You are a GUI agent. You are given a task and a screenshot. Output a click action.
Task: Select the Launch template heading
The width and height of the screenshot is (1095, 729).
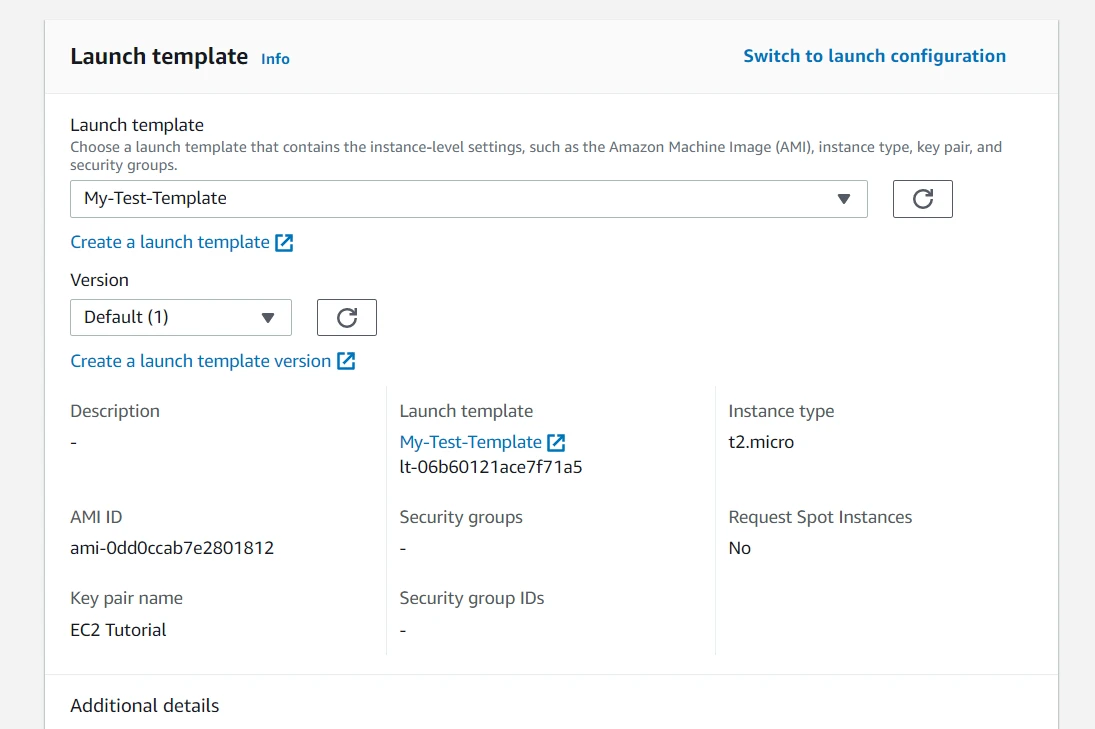[157, 56]
